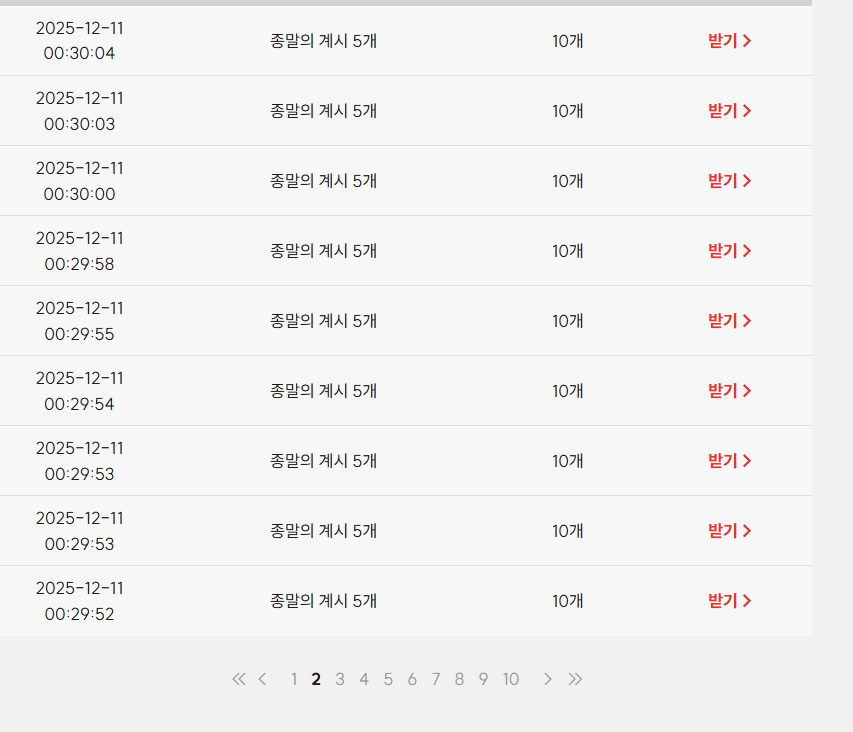
Task: Open page 5 of the list
Action: (388, 679)
